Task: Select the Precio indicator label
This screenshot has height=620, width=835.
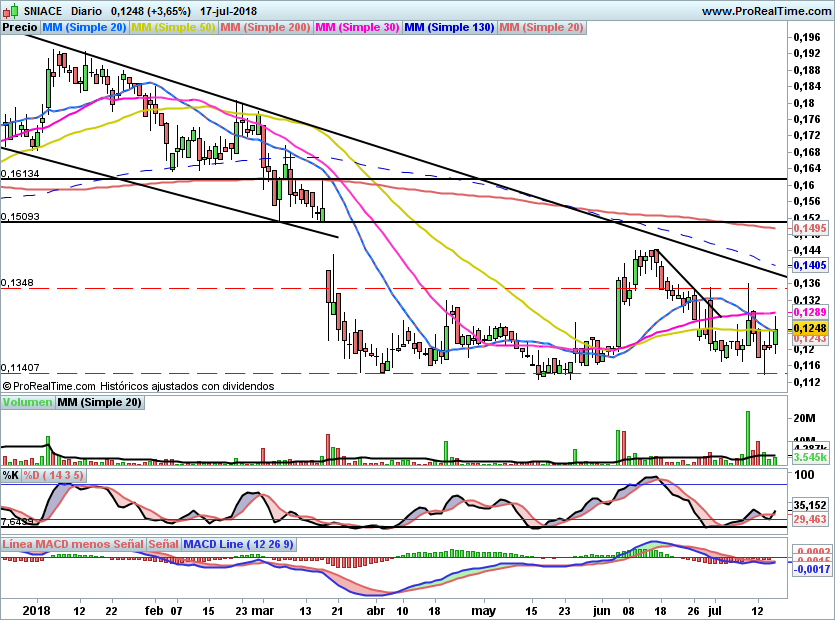Action: point(20,27)
